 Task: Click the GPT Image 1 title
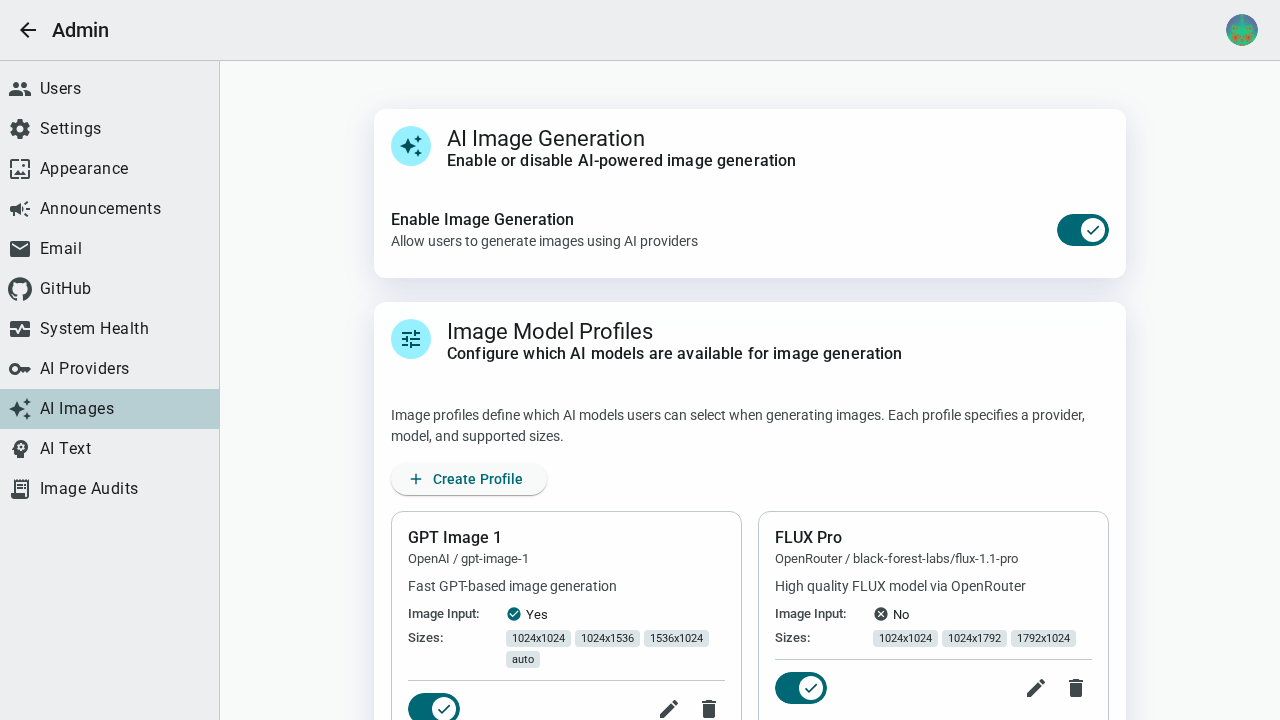pos(455,538)
